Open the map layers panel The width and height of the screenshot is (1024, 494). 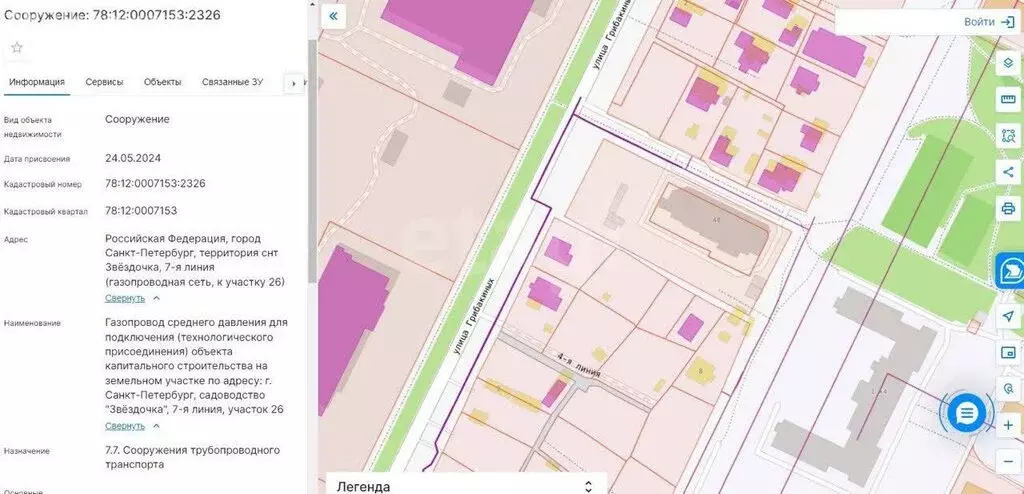[x=1008, y=63]
